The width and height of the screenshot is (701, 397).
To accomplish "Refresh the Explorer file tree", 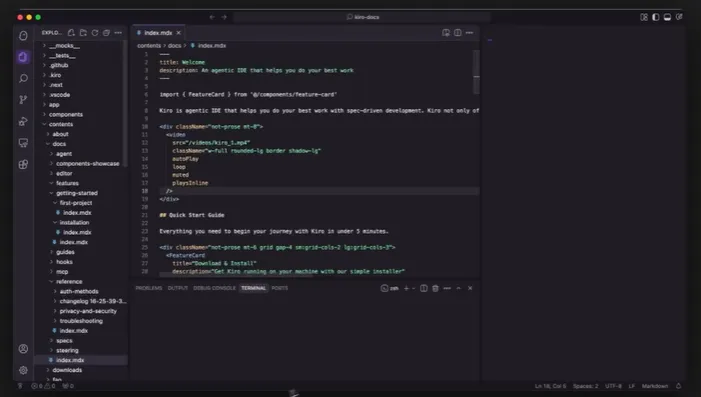I will 95,33.
